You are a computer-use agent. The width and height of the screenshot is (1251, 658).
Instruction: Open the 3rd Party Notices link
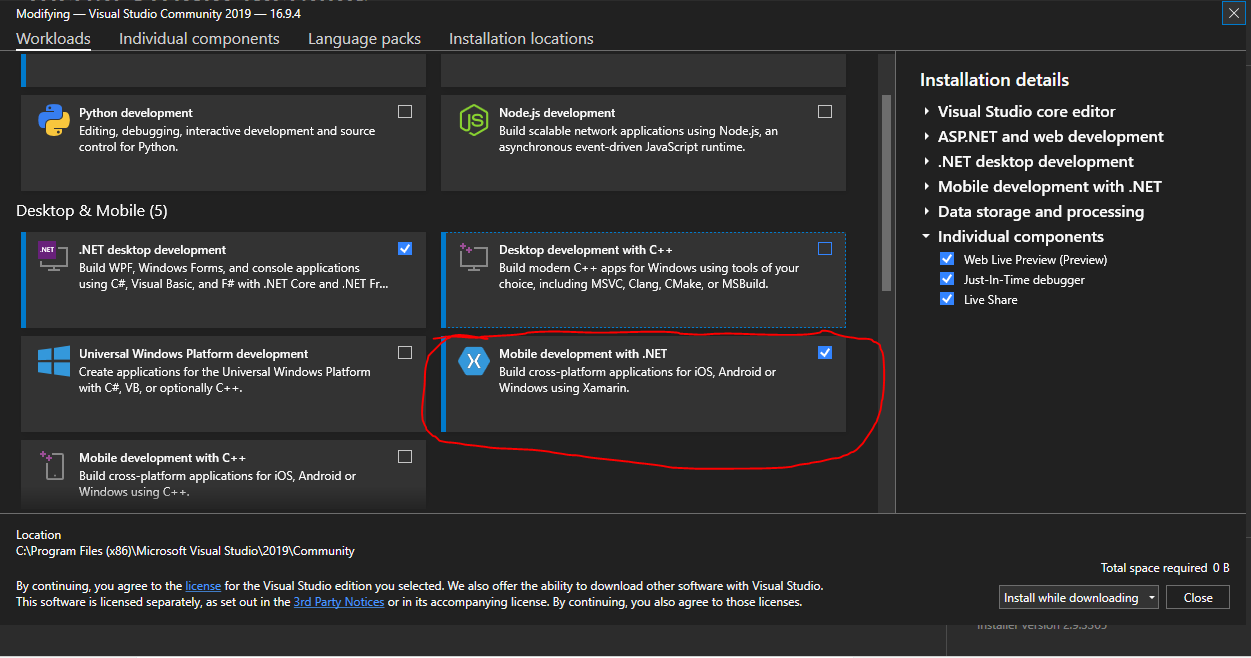pos(339,602)
